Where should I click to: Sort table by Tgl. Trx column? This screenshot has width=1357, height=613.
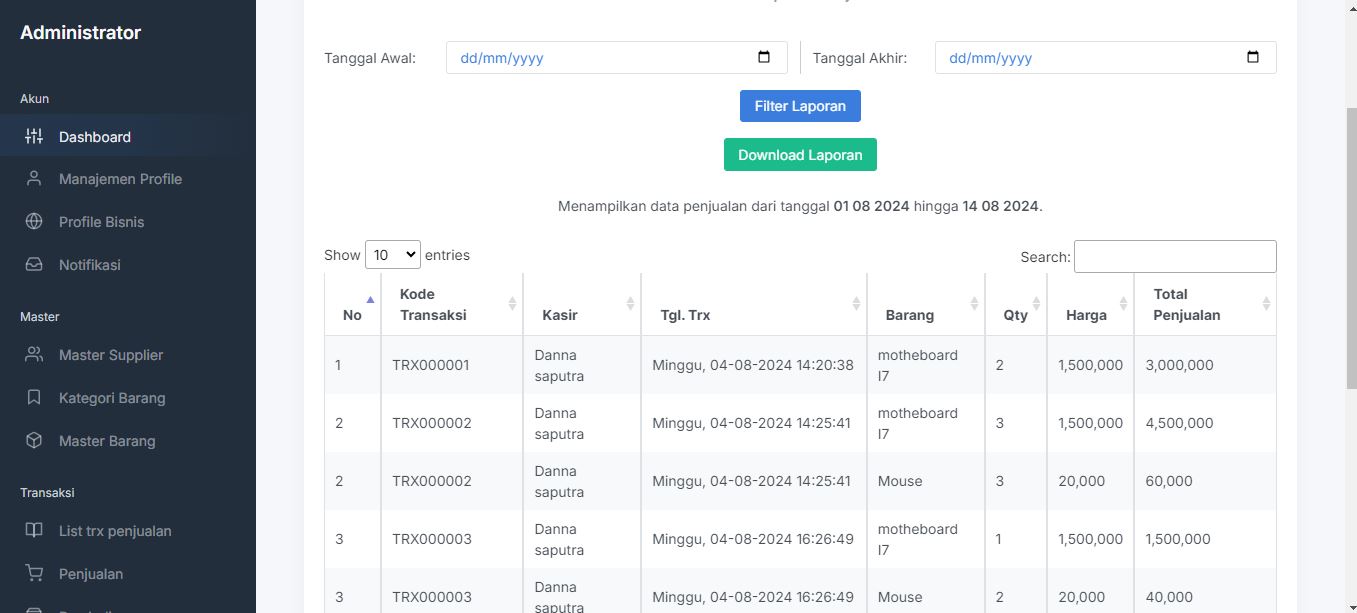pyautogui.click(x=753, y=304)
